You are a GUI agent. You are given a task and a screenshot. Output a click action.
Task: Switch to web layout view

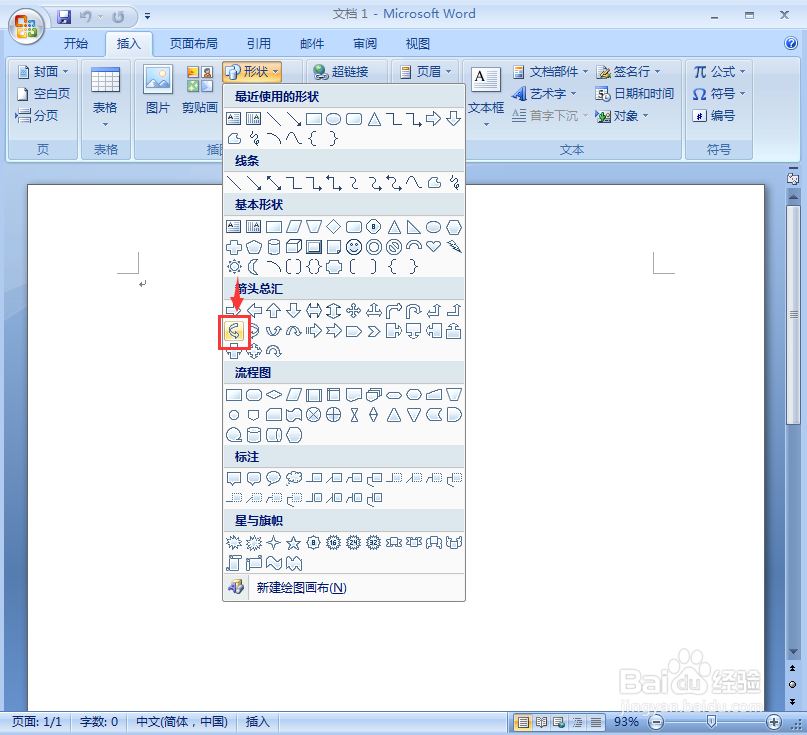[x=559, y=722]
